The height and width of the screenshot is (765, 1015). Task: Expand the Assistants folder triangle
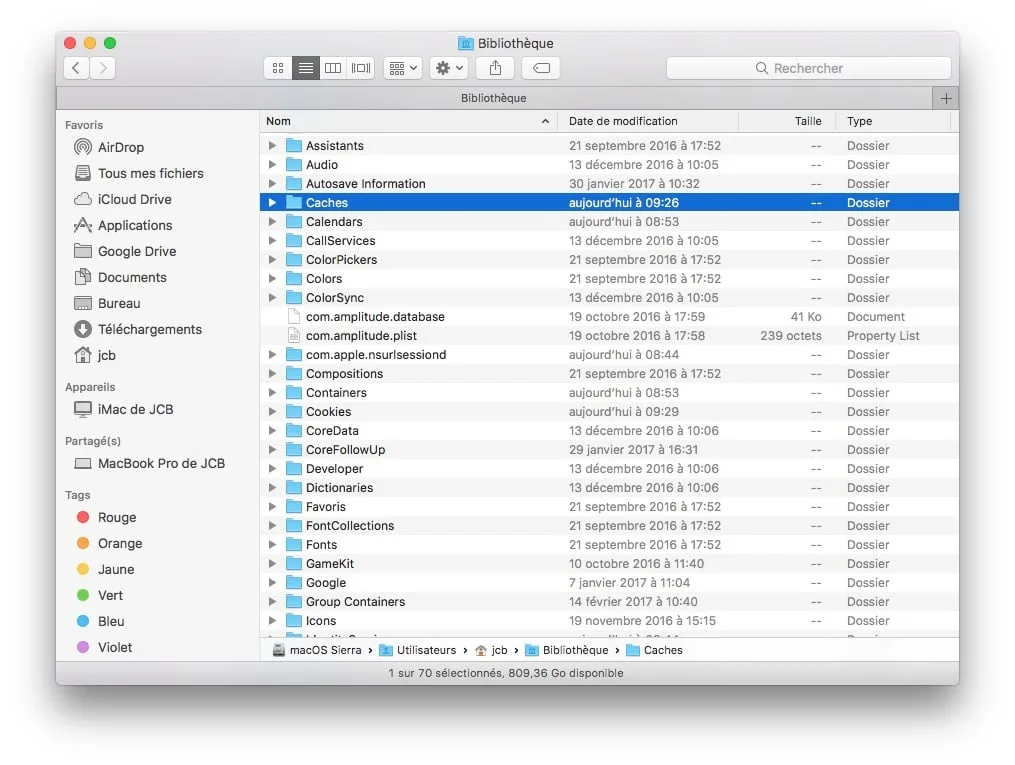273,146
